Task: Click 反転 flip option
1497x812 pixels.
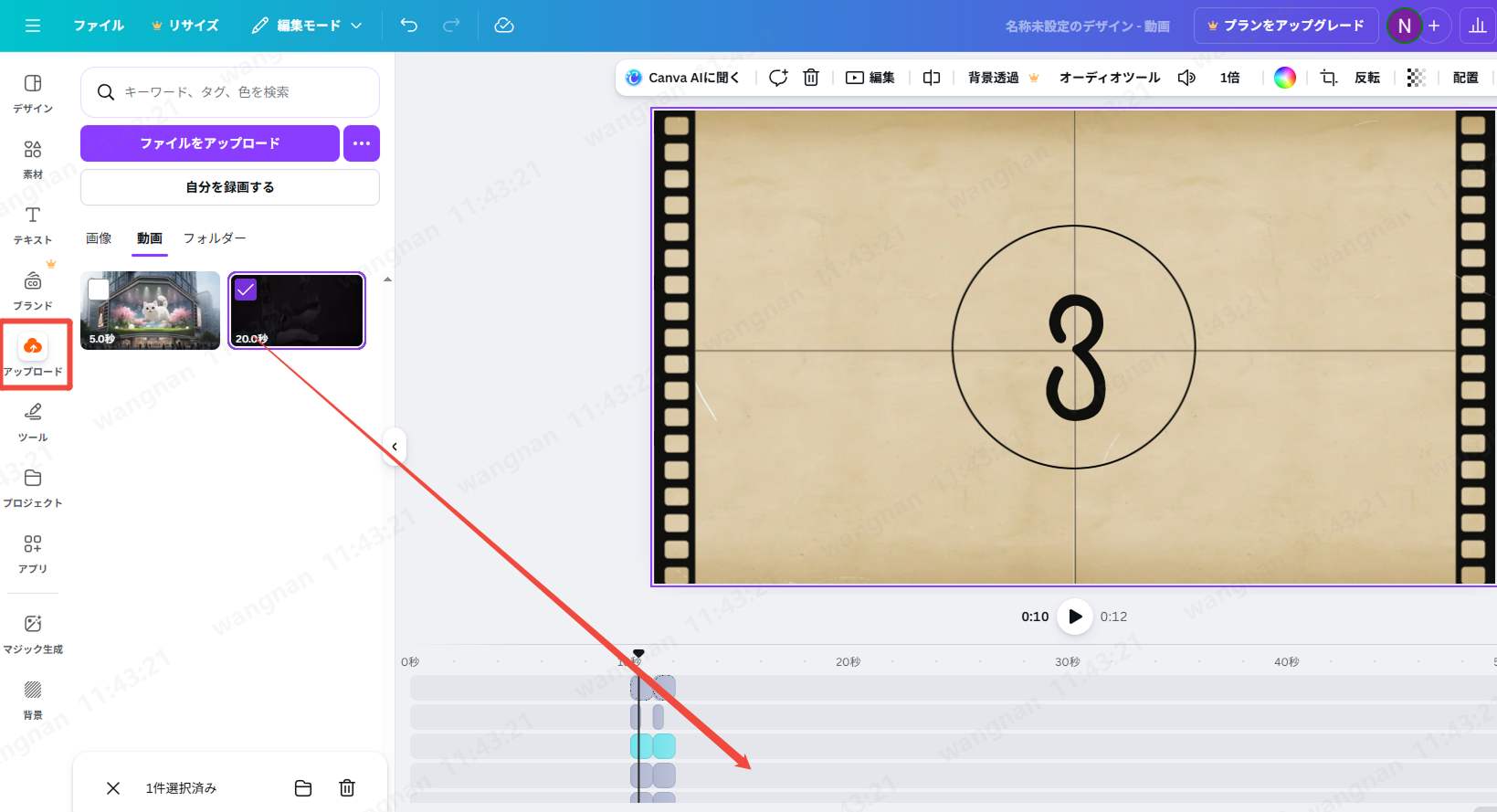Action: 1367,78
